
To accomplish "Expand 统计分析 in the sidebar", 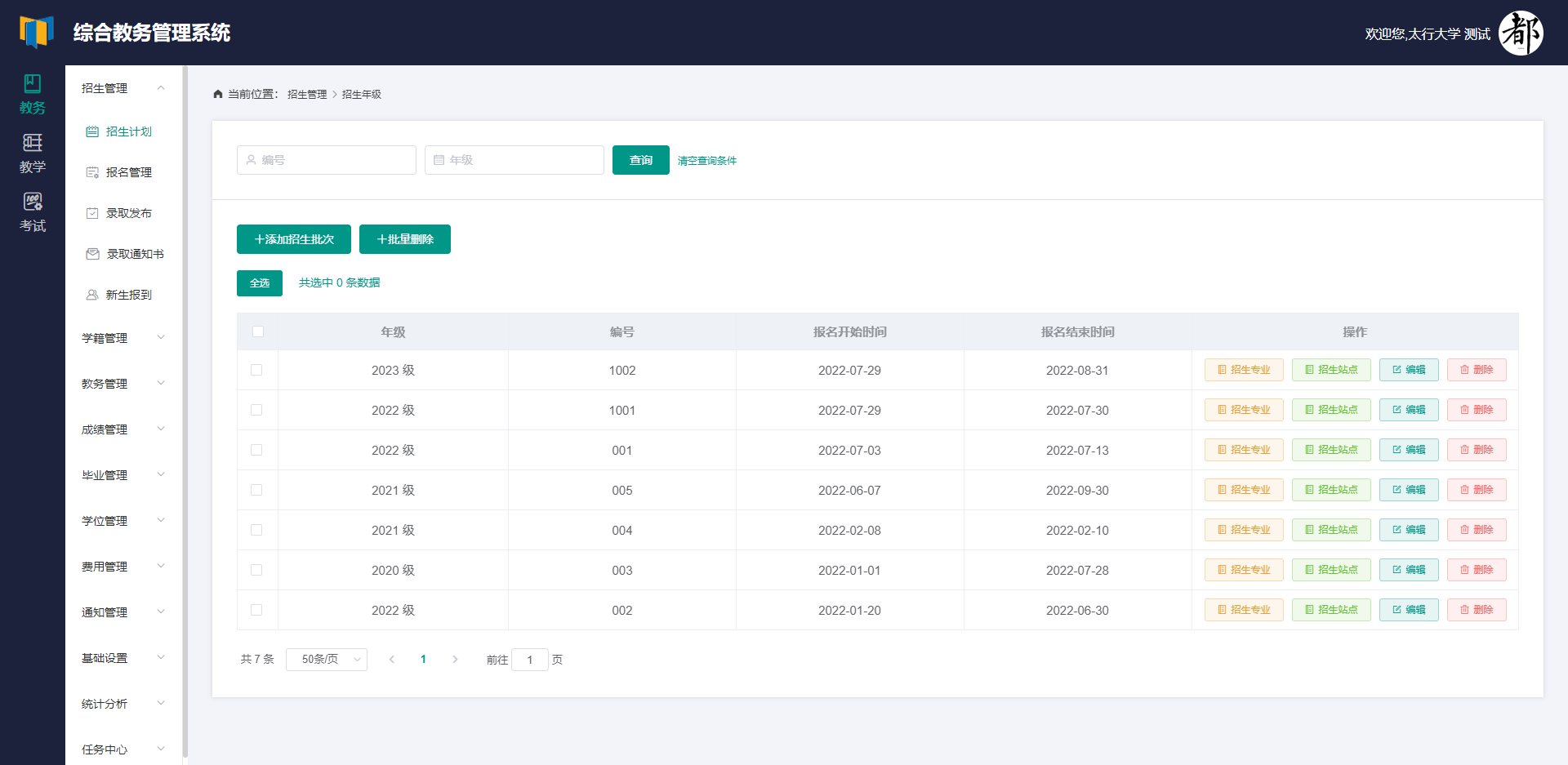I will pos(123,704).
